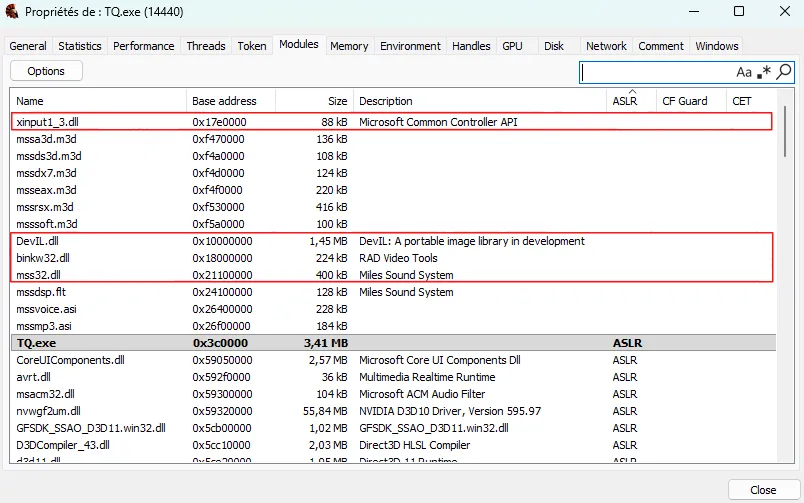804x503 pixels.
Task: Click the RAD Video Tools description
Action: click(x=398, y=258)
